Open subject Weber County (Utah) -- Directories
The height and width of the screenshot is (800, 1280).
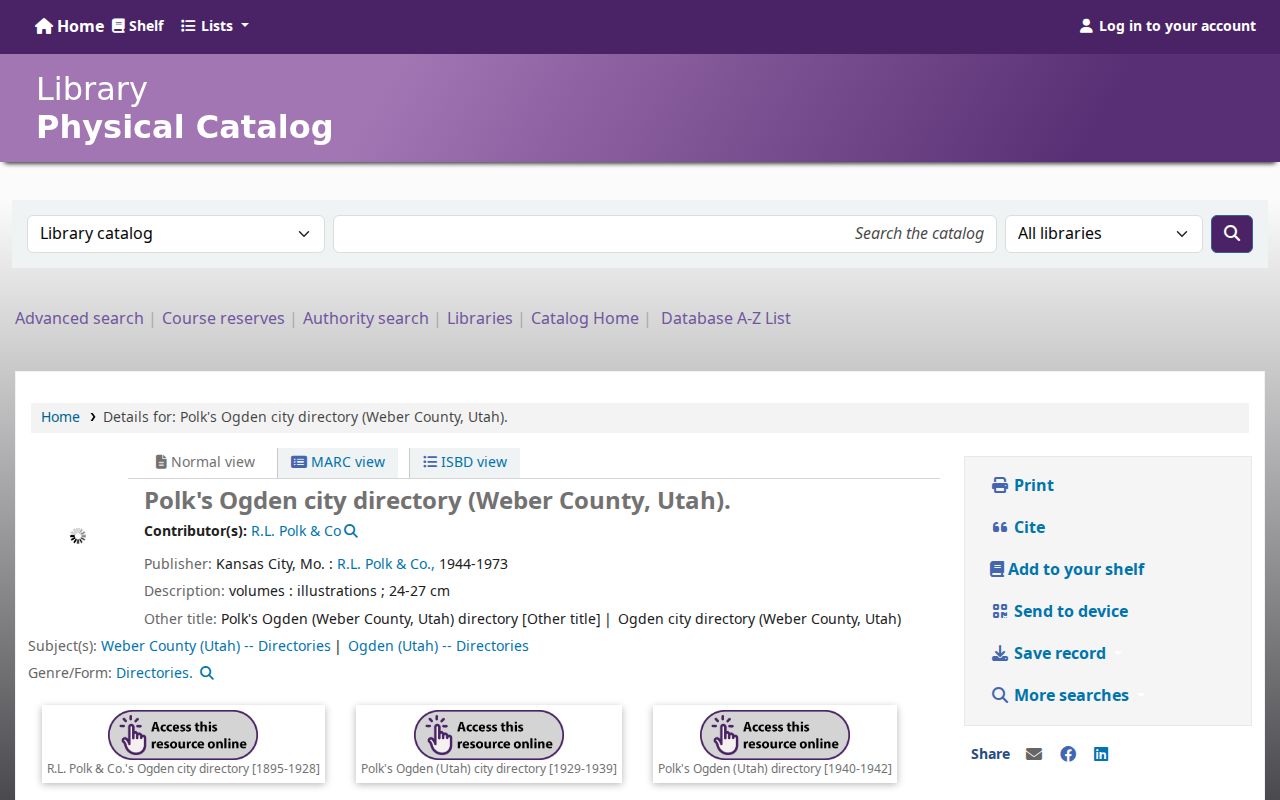point(216,646)
